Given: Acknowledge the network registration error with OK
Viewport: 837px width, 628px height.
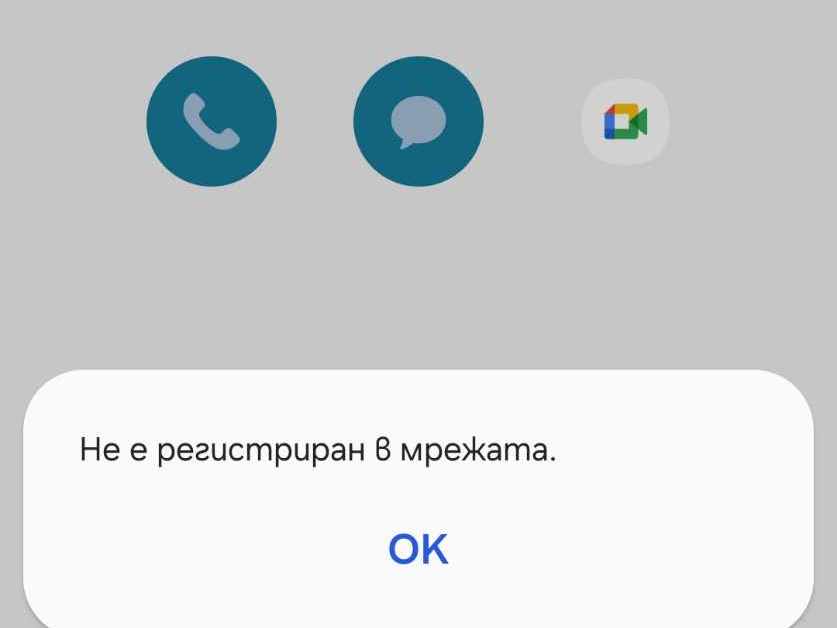Looking at the screenshot, I should [418, 548].
